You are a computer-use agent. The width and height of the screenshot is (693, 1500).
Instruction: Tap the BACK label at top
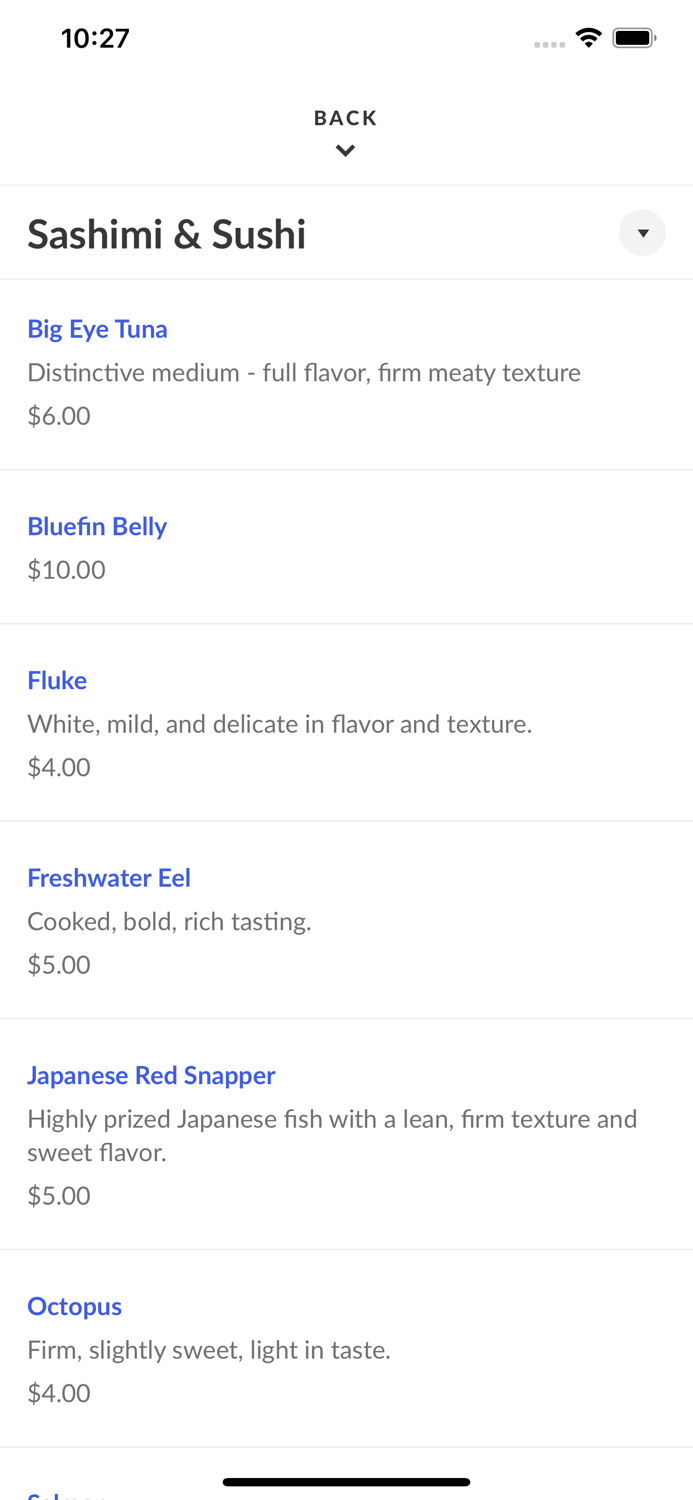[345, 117]
